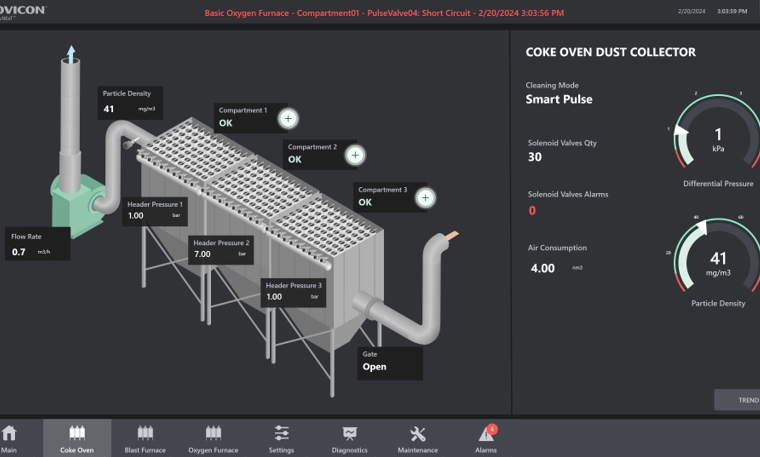The width and height of the screenshot is (760, 457).
Task: Click the Smart Pulse cleaning mode
Action: [x=559, y=99]
